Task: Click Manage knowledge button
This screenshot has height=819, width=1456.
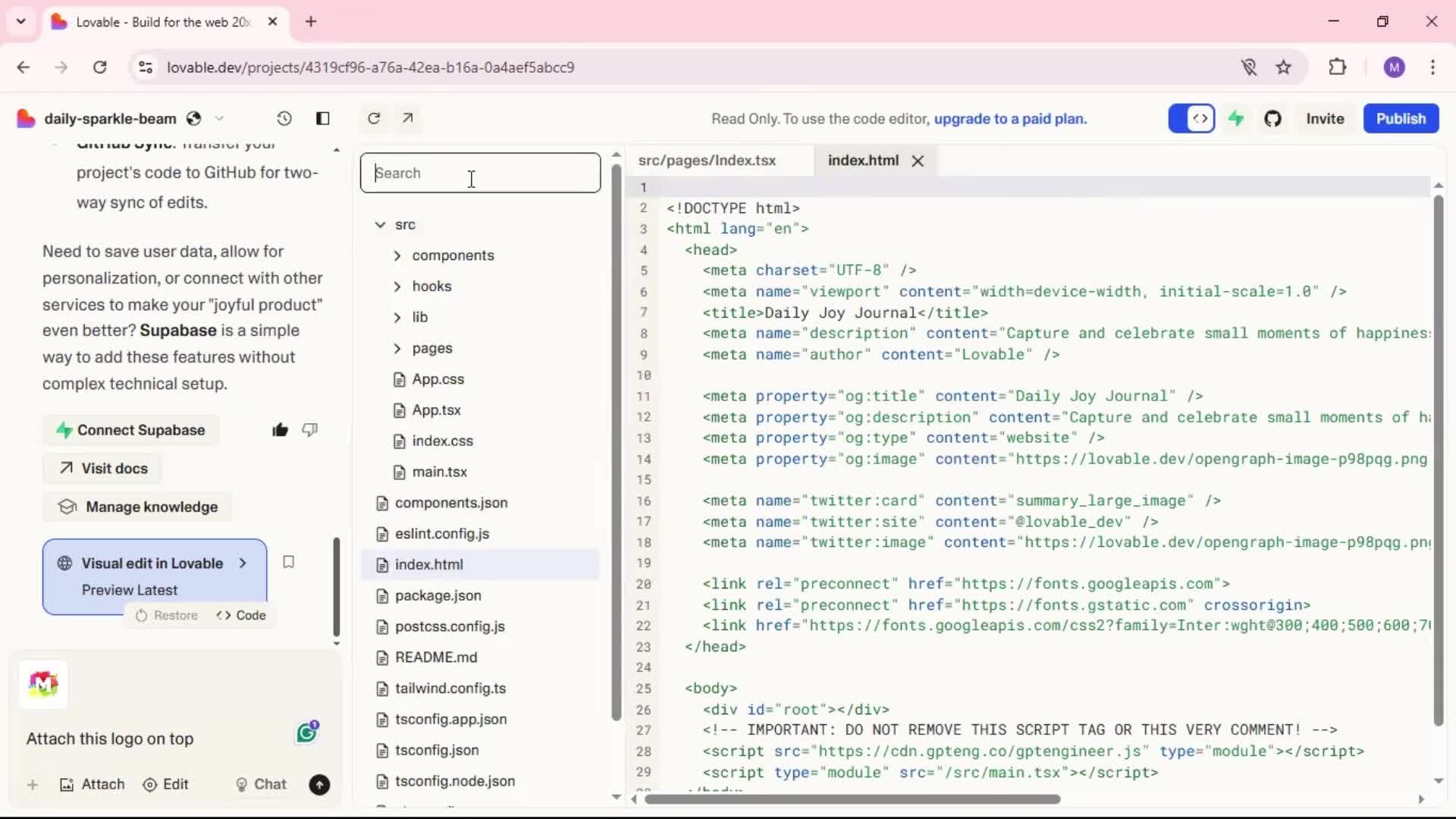Action: coord(137,507)
